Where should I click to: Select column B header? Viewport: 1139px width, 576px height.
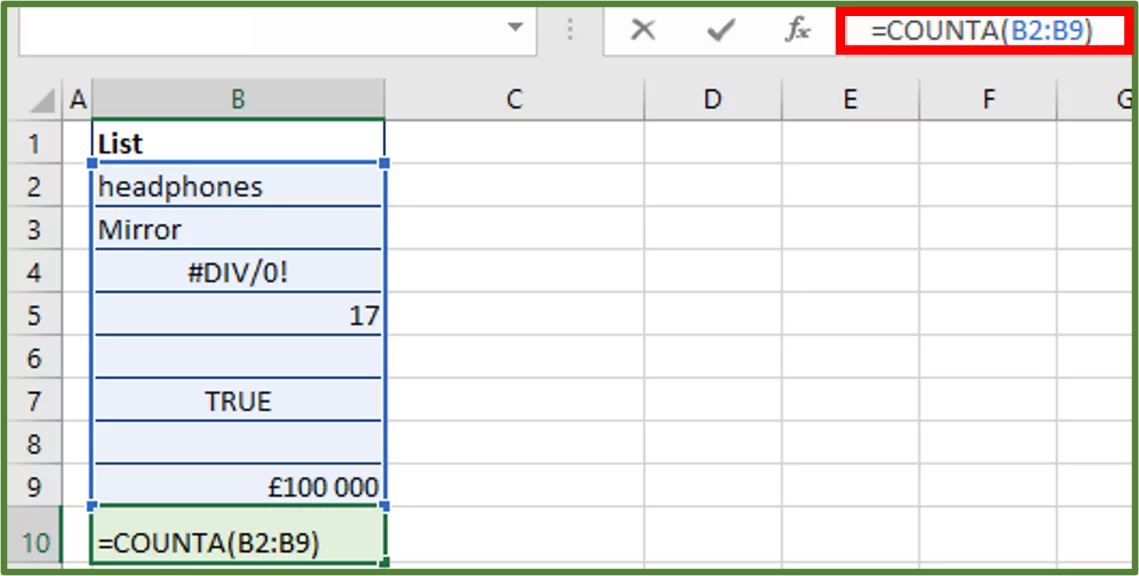[x=237, y=98]
